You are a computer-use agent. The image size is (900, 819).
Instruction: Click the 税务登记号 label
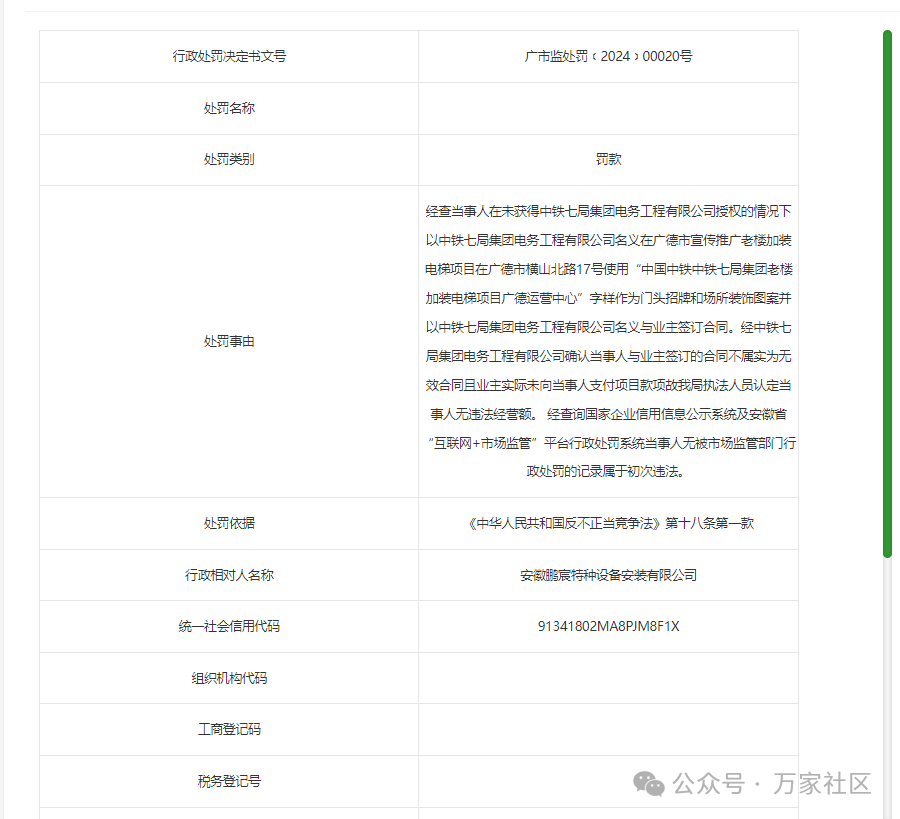(x=229, y=781)
